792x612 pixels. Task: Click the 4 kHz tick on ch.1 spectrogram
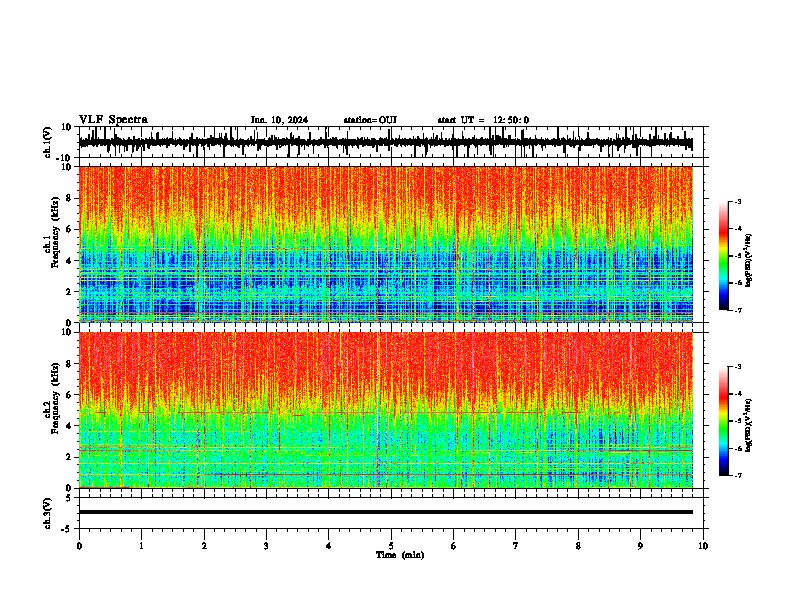69,261
